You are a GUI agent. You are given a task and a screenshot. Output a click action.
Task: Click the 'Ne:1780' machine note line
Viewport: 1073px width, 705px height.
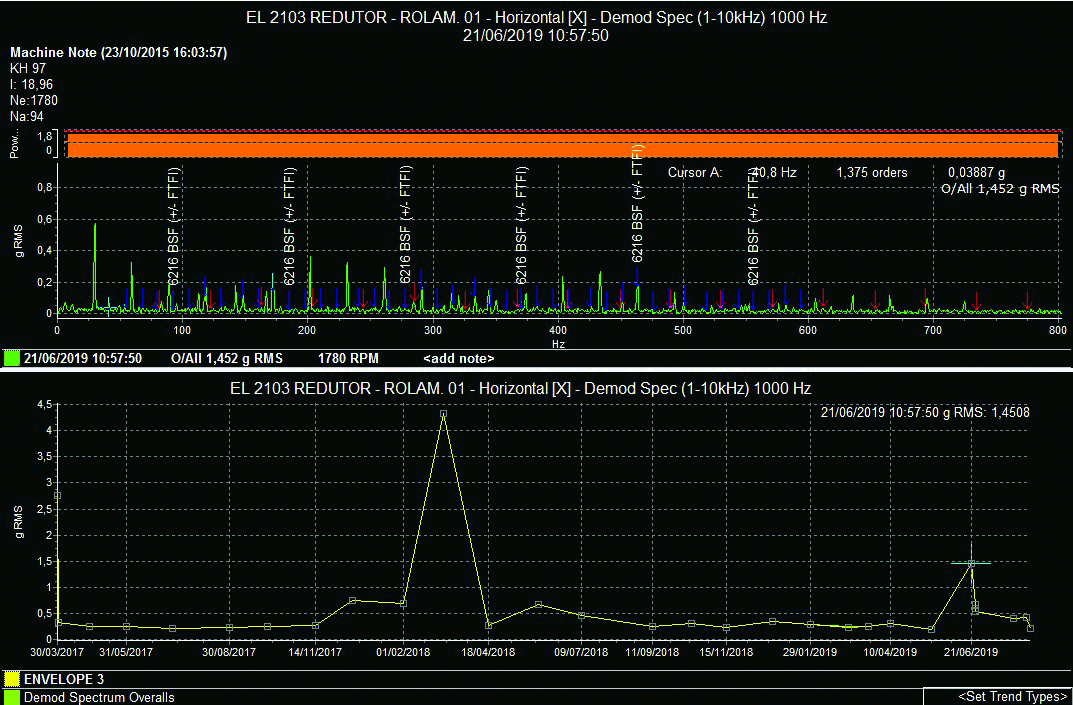34,101
